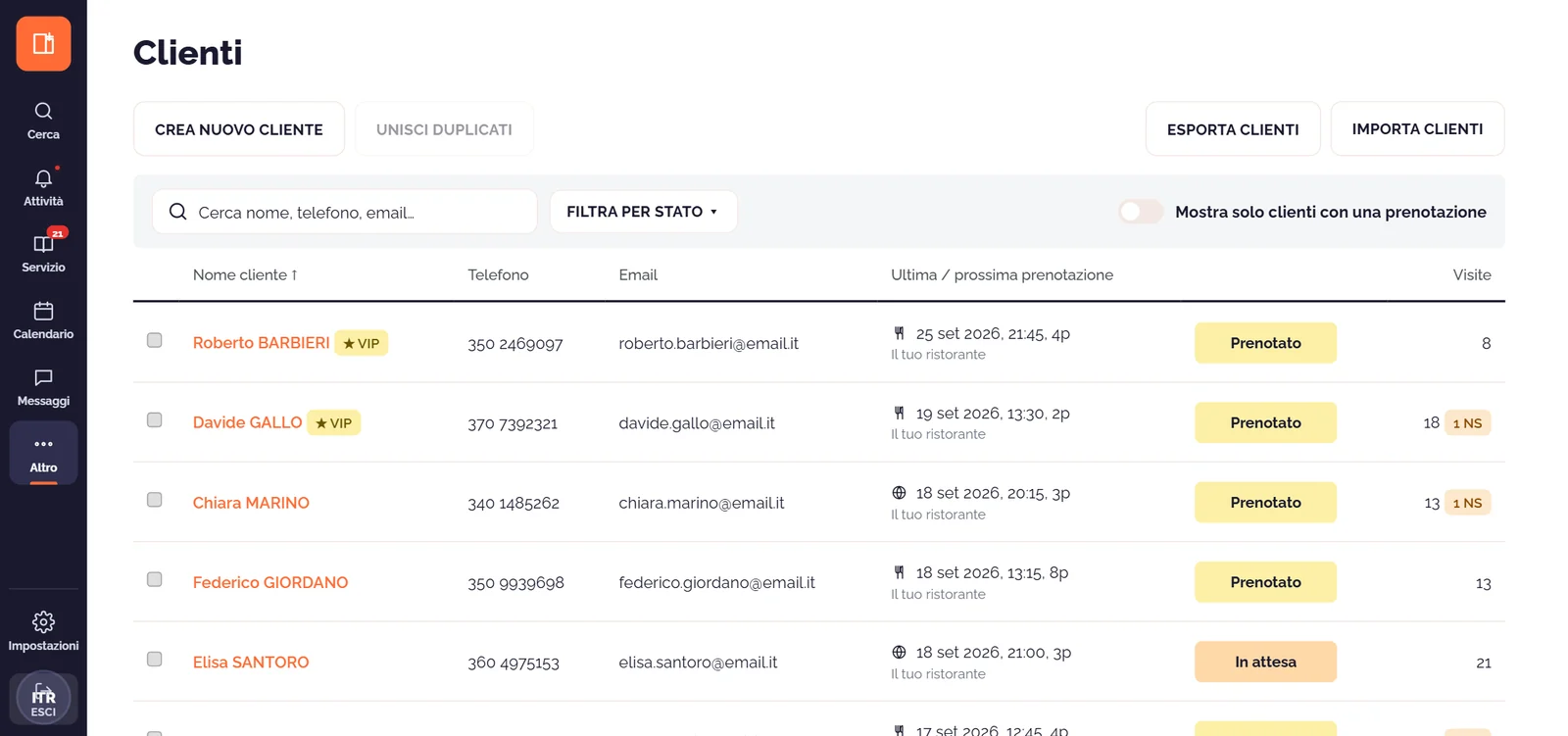Select checkbox for Roberto Barbieri
Viewport: 1568px width, 736px height.
click(154, 340)
